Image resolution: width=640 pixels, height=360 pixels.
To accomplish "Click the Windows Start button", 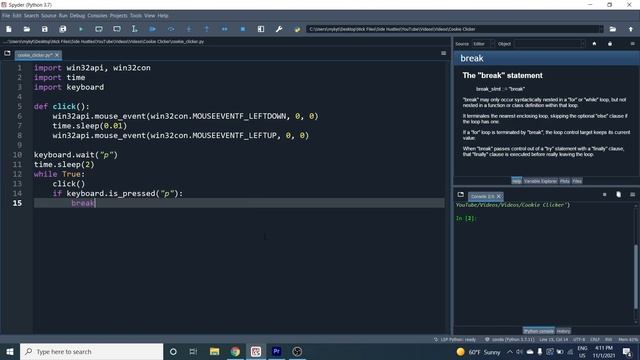I will click(10, 351).
